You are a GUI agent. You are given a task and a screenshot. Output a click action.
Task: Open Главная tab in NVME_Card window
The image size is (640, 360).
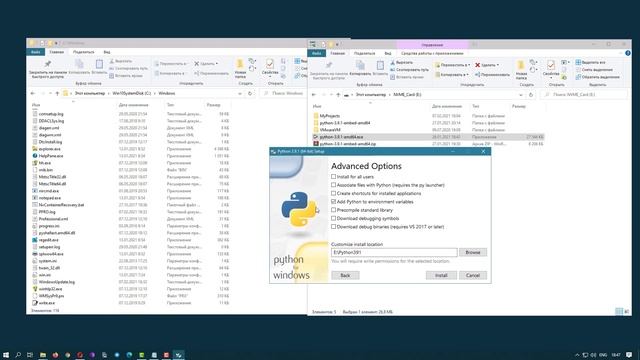coord(338,53)
